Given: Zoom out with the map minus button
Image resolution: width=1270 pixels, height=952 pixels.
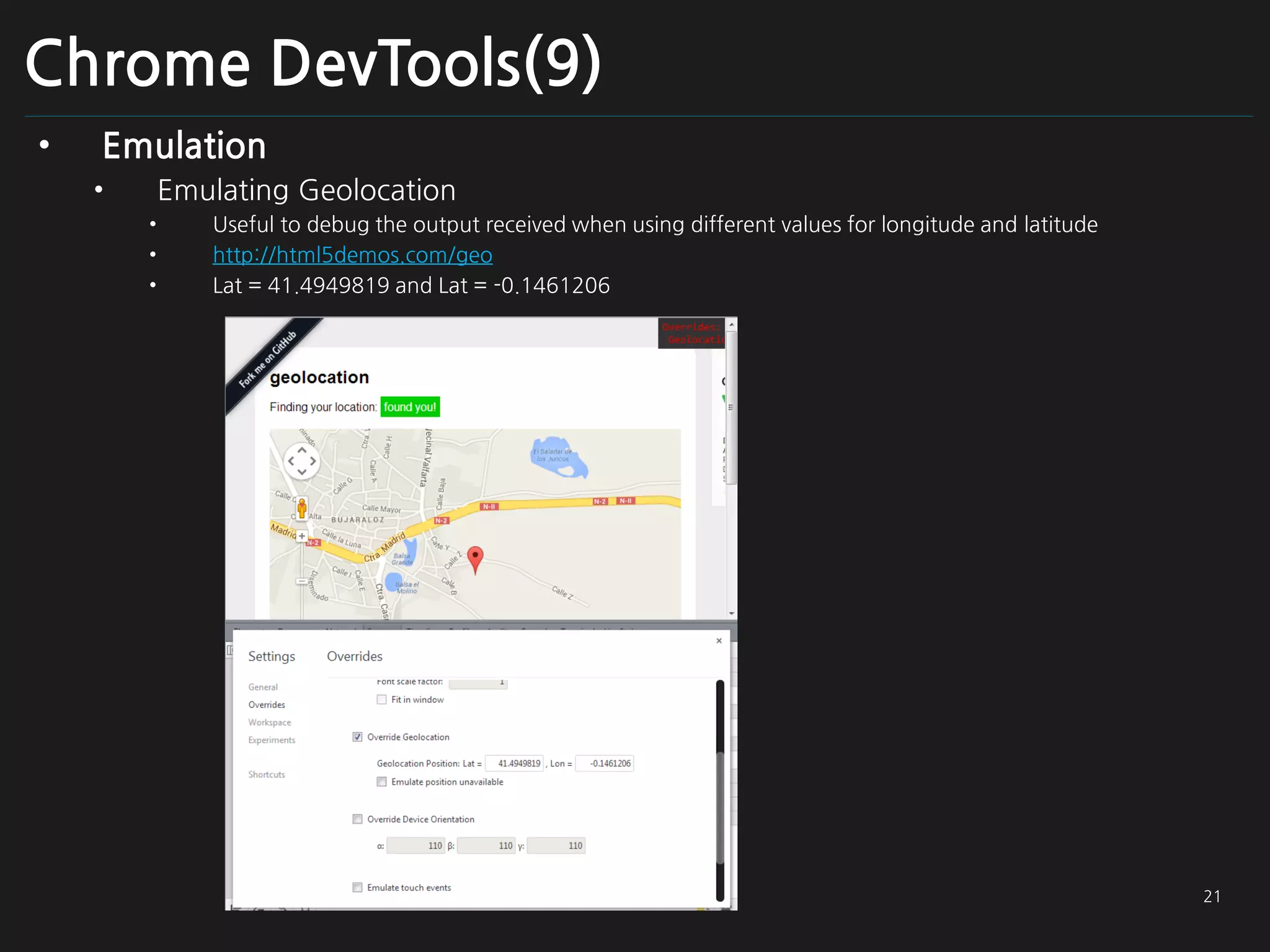Looking at the screenshot, I should coord(301,581).
